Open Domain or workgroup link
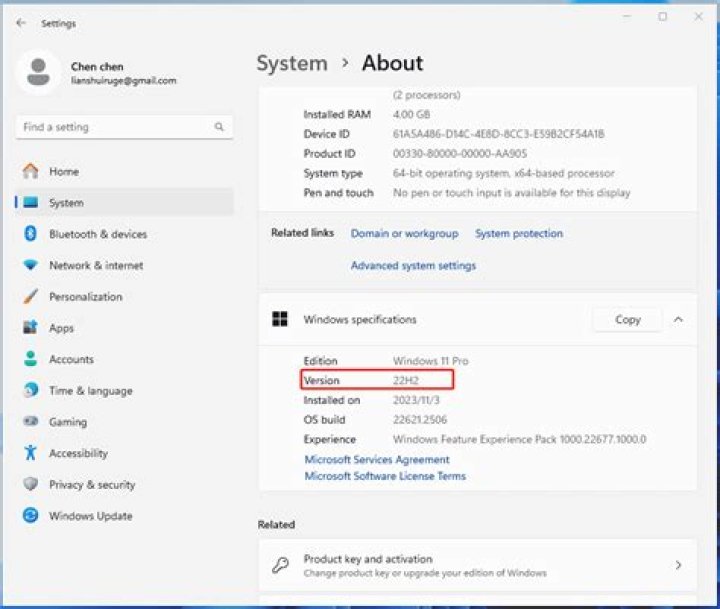Viewport: 720px width, 609px height. coord(404,233)
